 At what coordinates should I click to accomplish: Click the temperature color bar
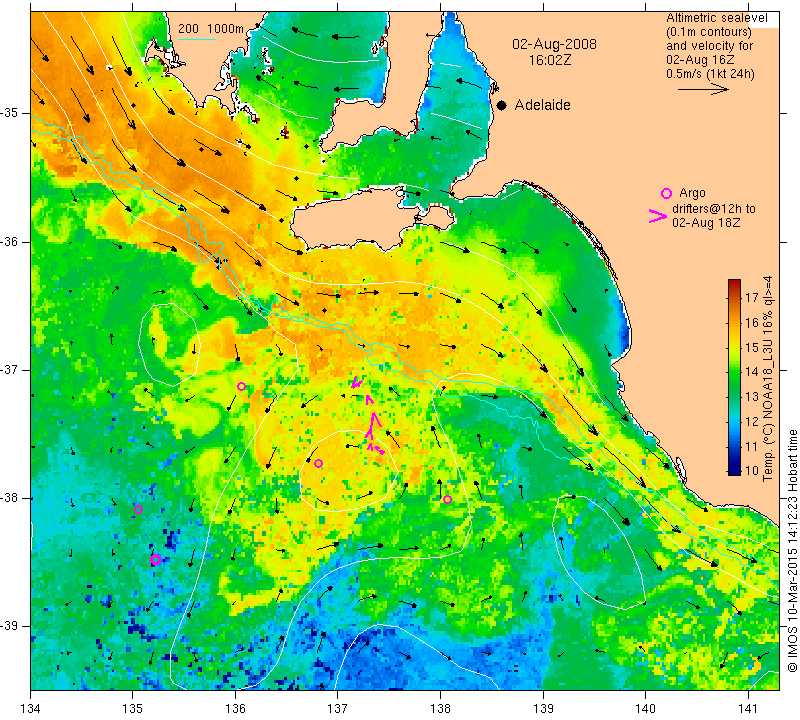click(734, 377)
